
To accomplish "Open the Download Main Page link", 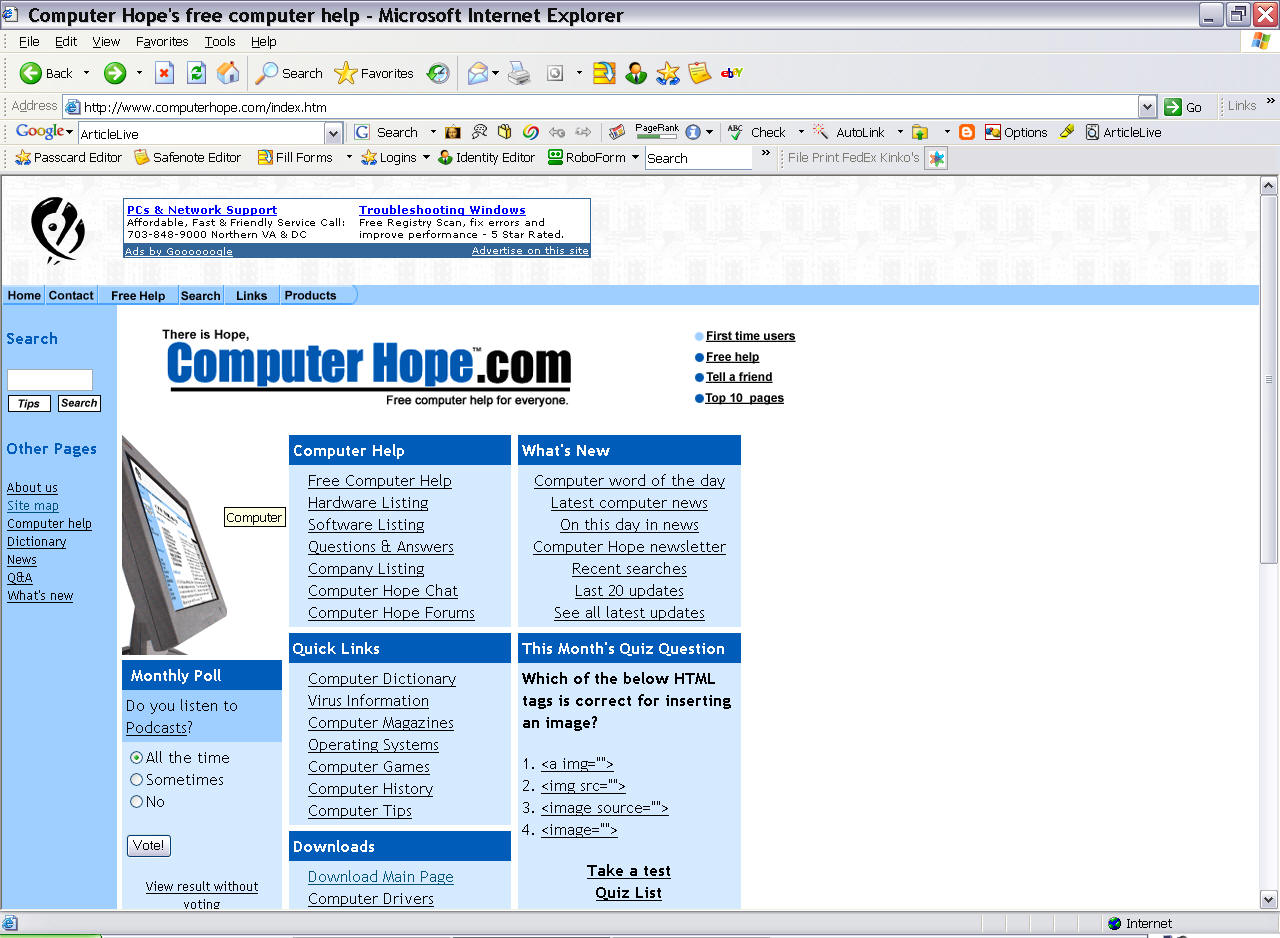I will [381, 877].
